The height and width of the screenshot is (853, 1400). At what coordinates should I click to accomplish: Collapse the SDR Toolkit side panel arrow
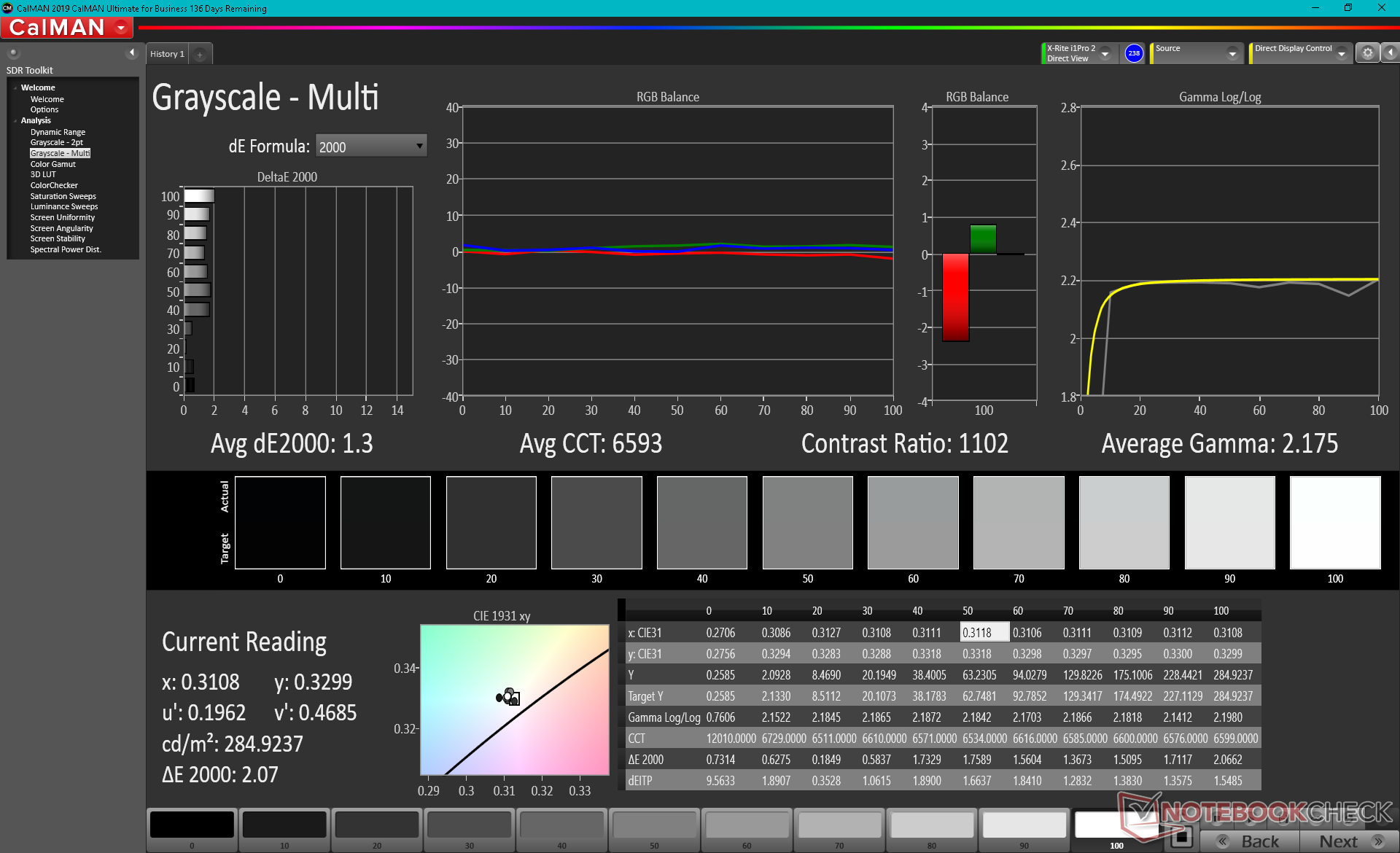pyautogui.click(x=132, y=52)
